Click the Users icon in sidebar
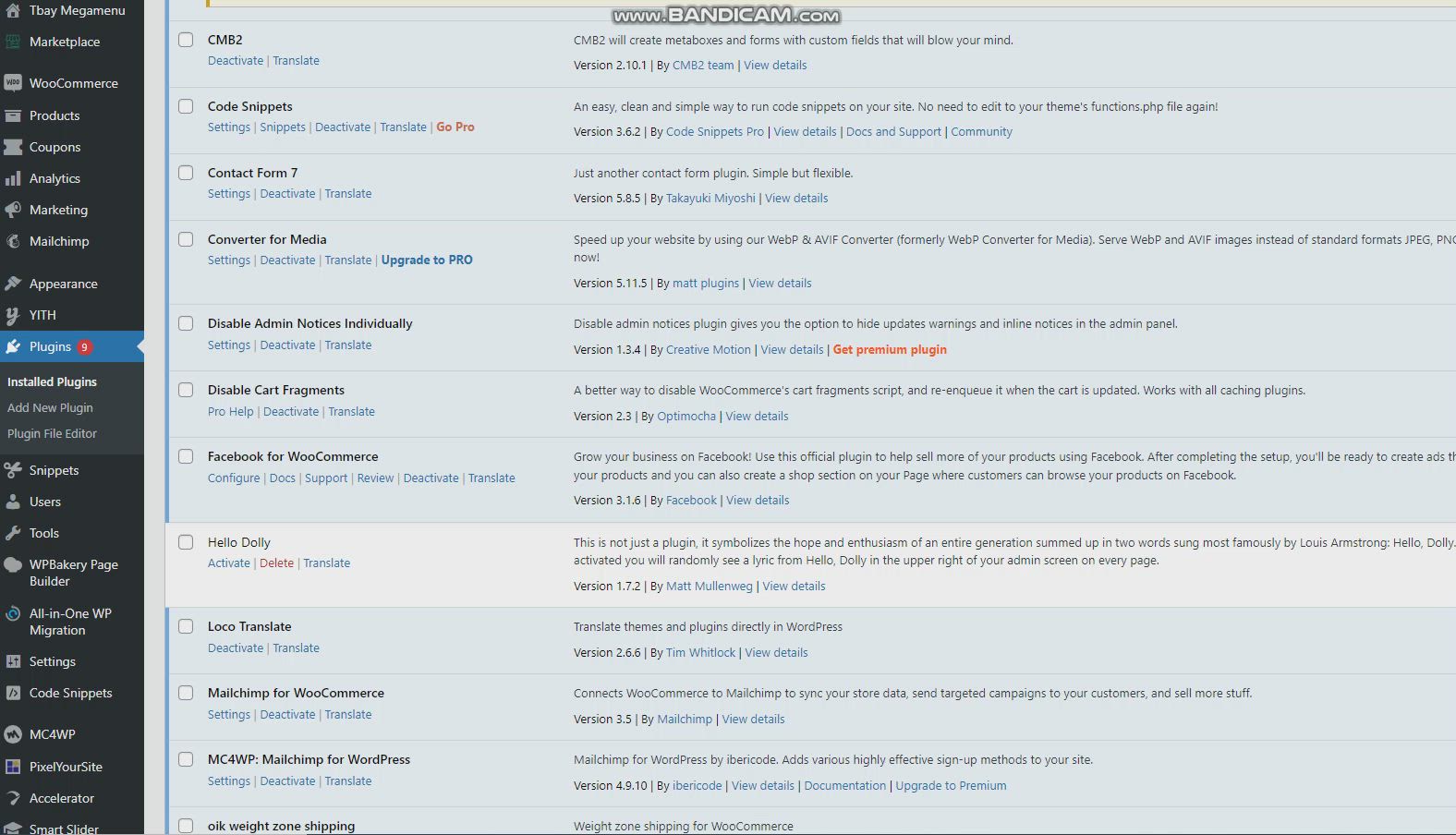Screen dimensions: 1456x835 [x=13, y=502]
